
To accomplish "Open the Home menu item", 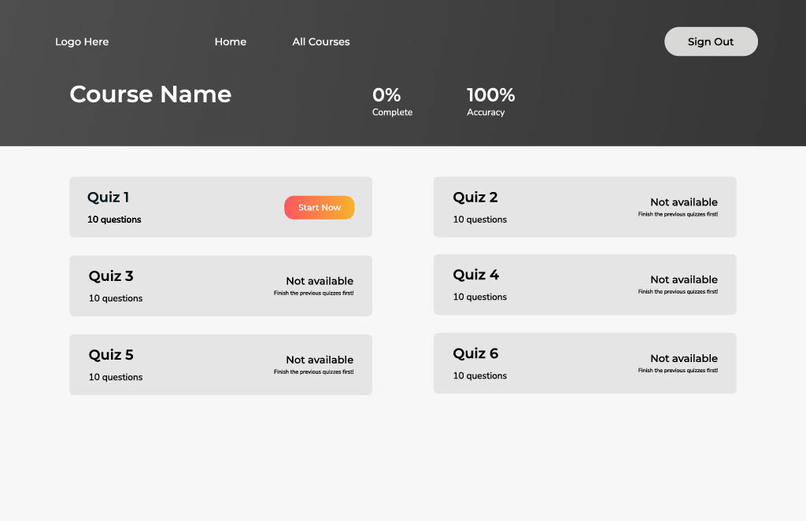I will click(230, 42).
